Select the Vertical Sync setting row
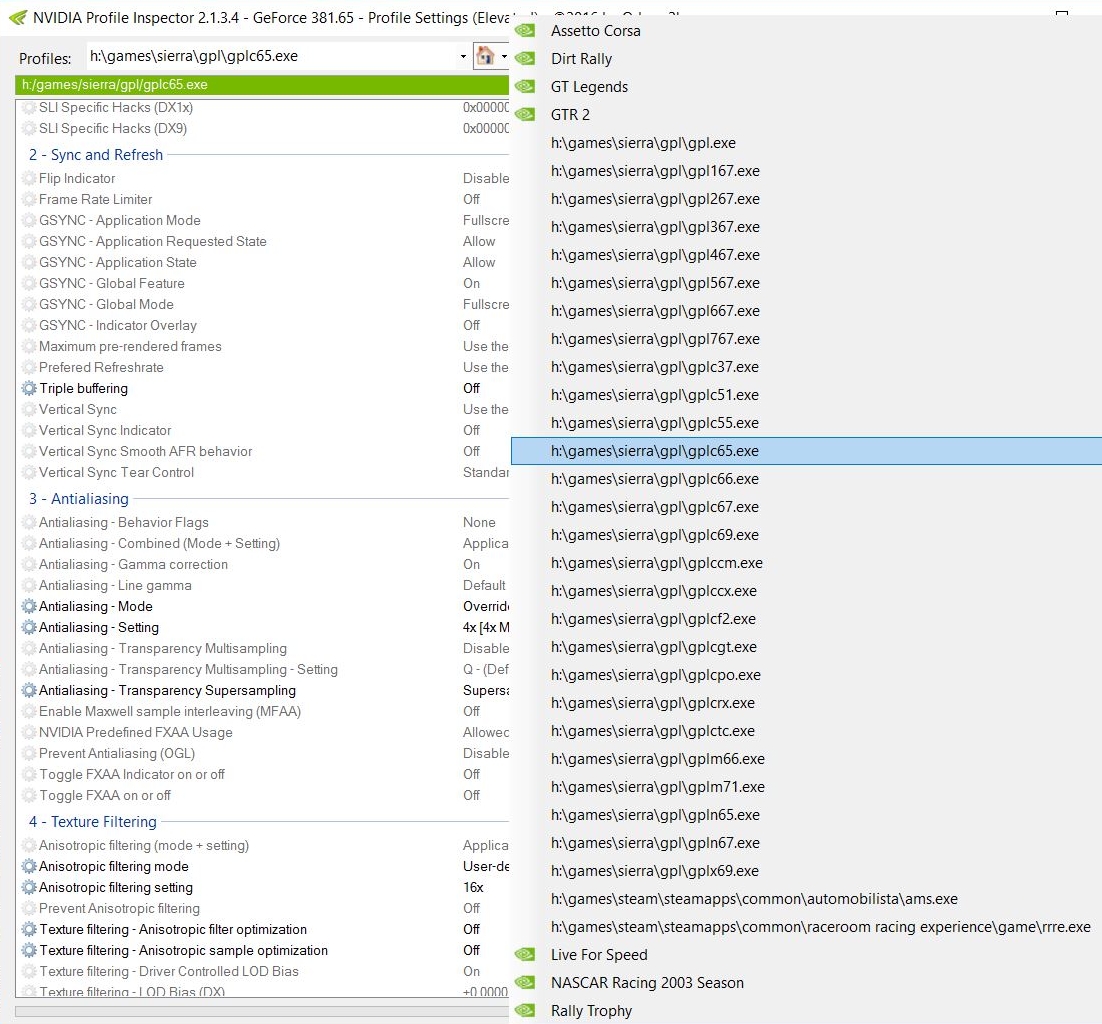This screenshot has width=1102, height=1024. point(78,410)
